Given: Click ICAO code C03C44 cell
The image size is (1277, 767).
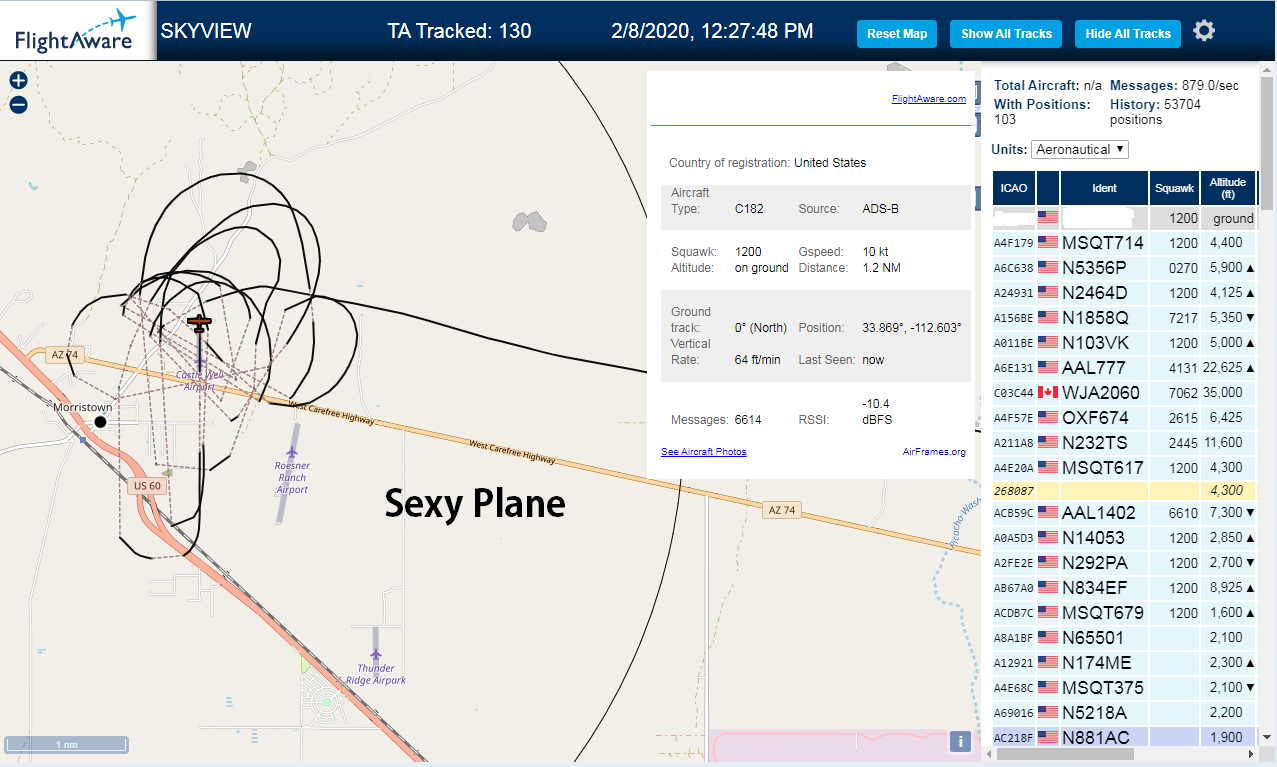Looking at the screenshot, I should 1014,392.
